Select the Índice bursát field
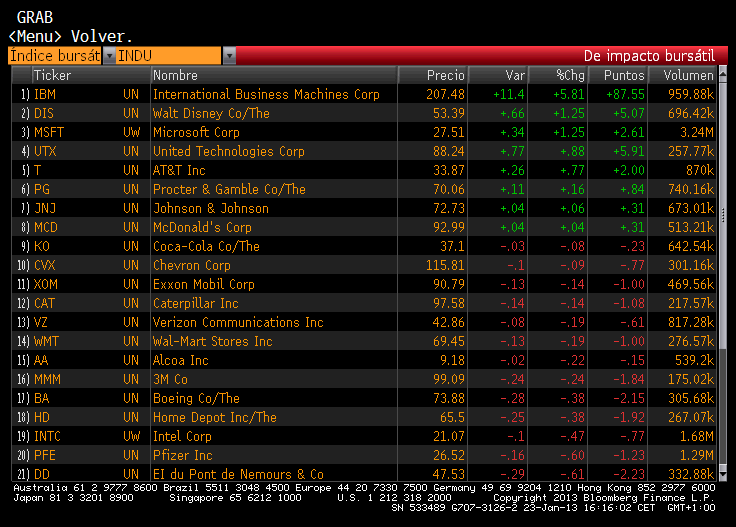The width and height of the screenshot is (736, 527). 54,56
